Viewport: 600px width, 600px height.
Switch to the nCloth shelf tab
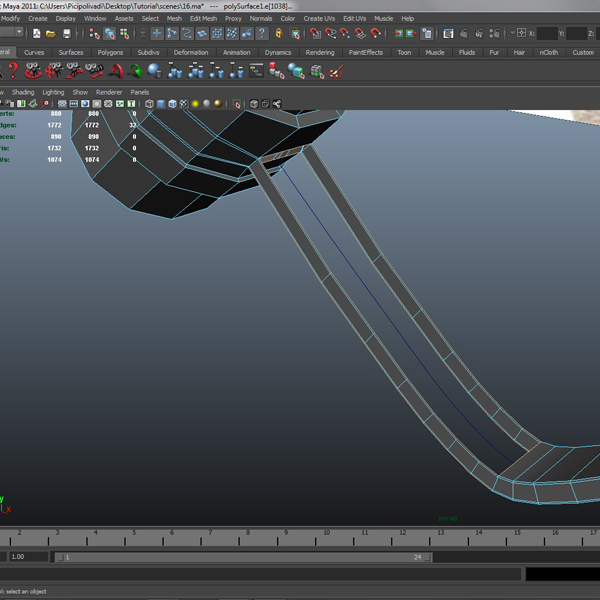[549, 52]
